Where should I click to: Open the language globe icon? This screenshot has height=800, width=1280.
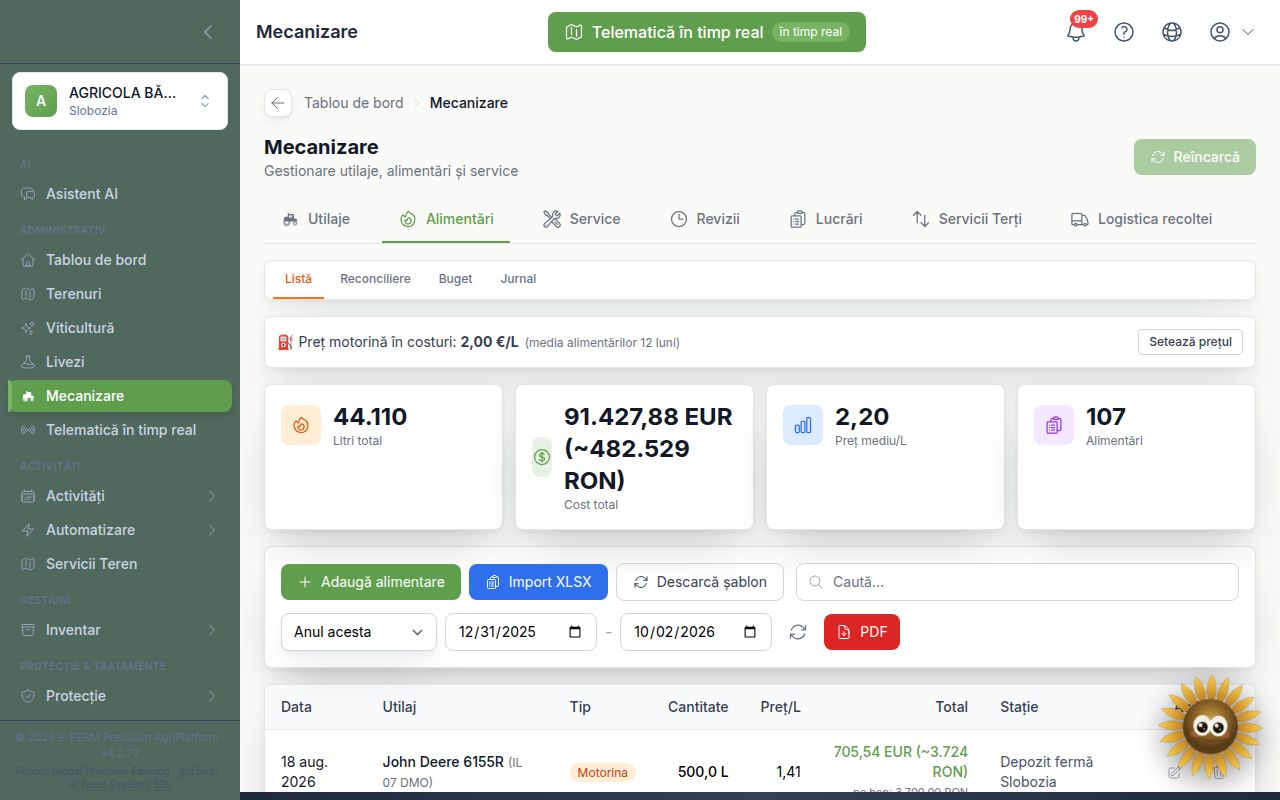pyautogui.click(x=1172, y=32)
